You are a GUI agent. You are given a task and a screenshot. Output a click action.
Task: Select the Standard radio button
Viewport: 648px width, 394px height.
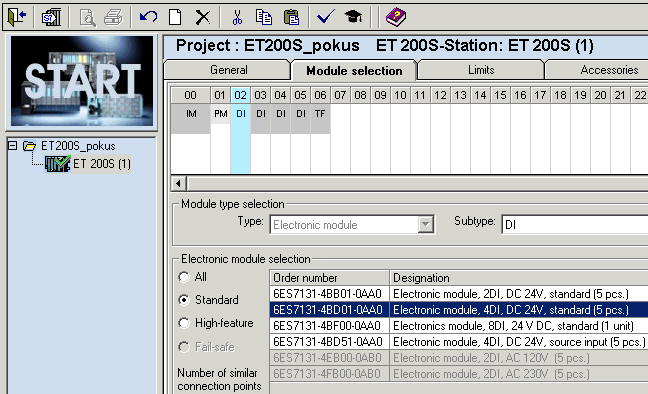(184, 300)
